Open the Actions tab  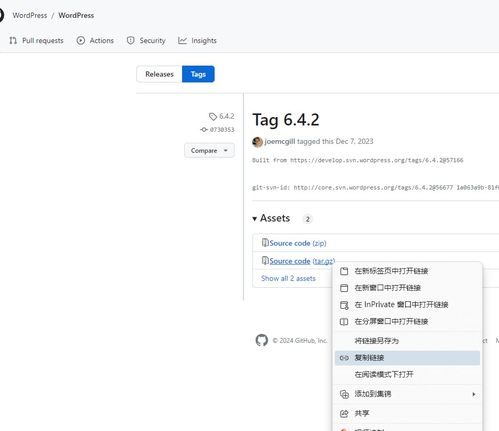(x=95, y=41)
